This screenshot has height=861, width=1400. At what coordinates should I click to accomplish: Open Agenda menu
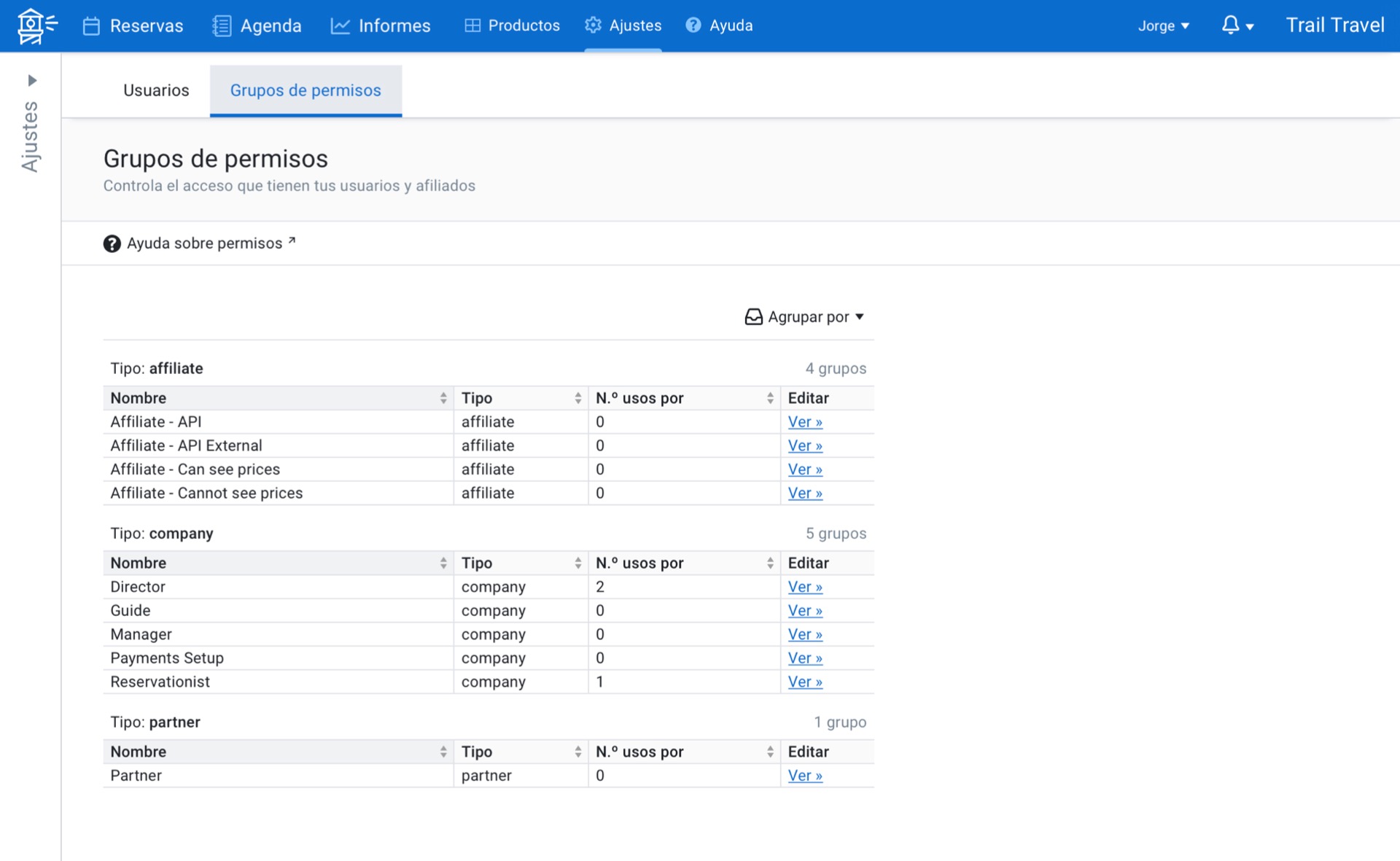point(257,26)
